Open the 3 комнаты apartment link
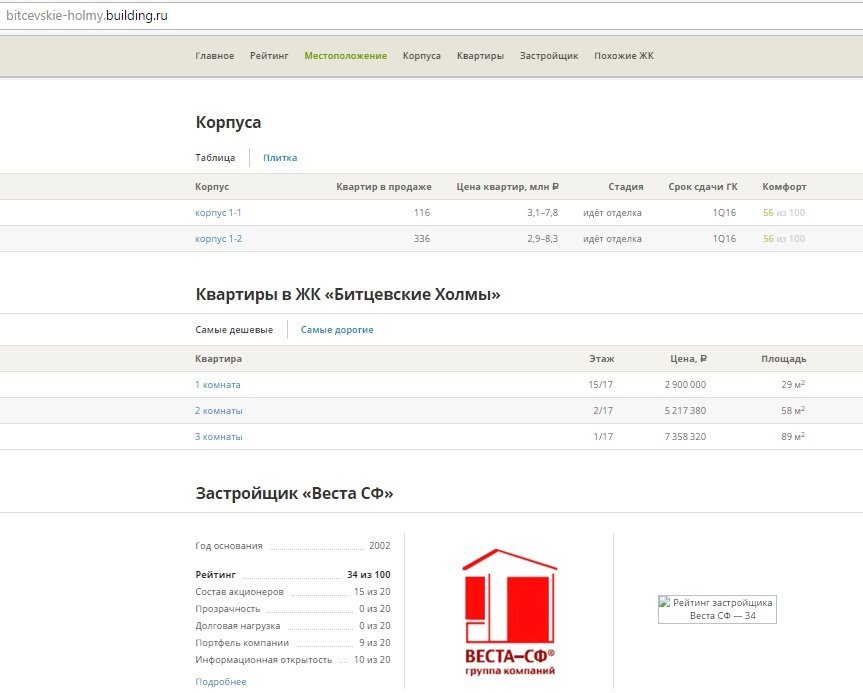The image size is (863, 693). point(219,436)
